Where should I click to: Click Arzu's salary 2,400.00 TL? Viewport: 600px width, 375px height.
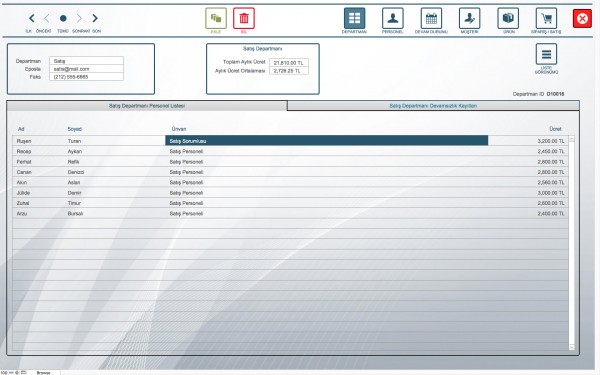point(551,214)
